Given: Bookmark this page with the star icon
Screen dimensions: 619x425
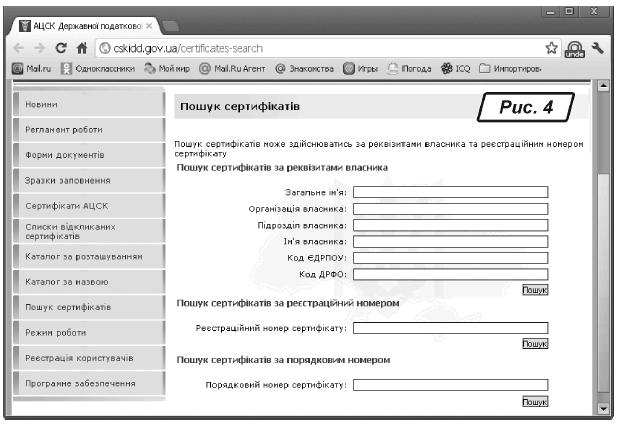Looking at the screenshot, I should click(551, 47).
